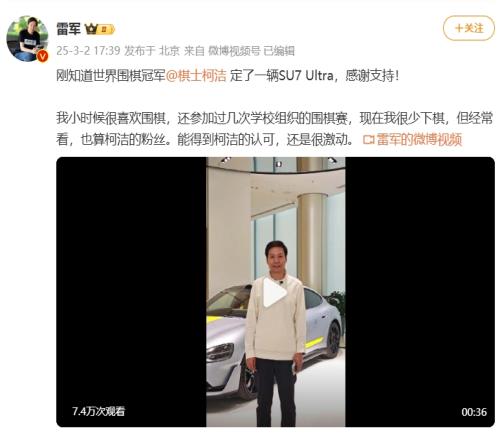
Task: Click the 00:36 video duration label
Action: click(x=474, y=412)
